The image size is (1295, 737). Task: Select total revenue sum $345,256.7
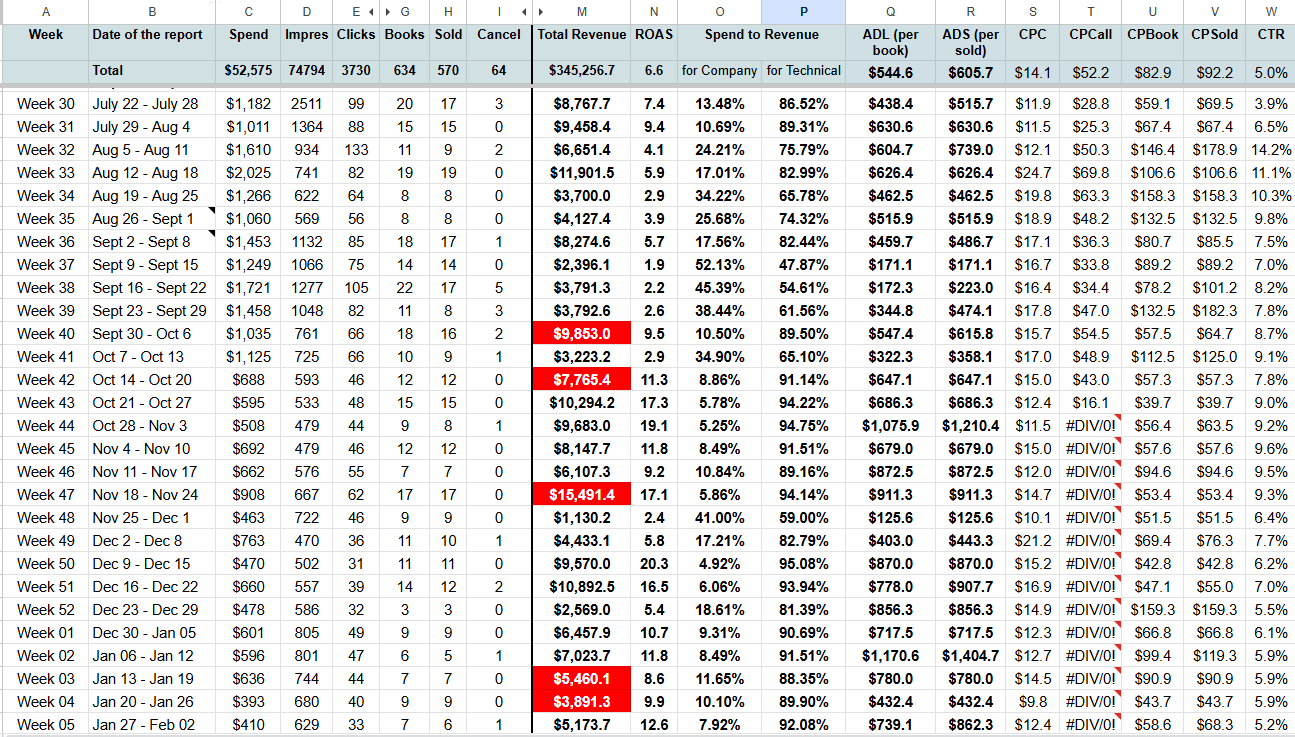point(581,72)
